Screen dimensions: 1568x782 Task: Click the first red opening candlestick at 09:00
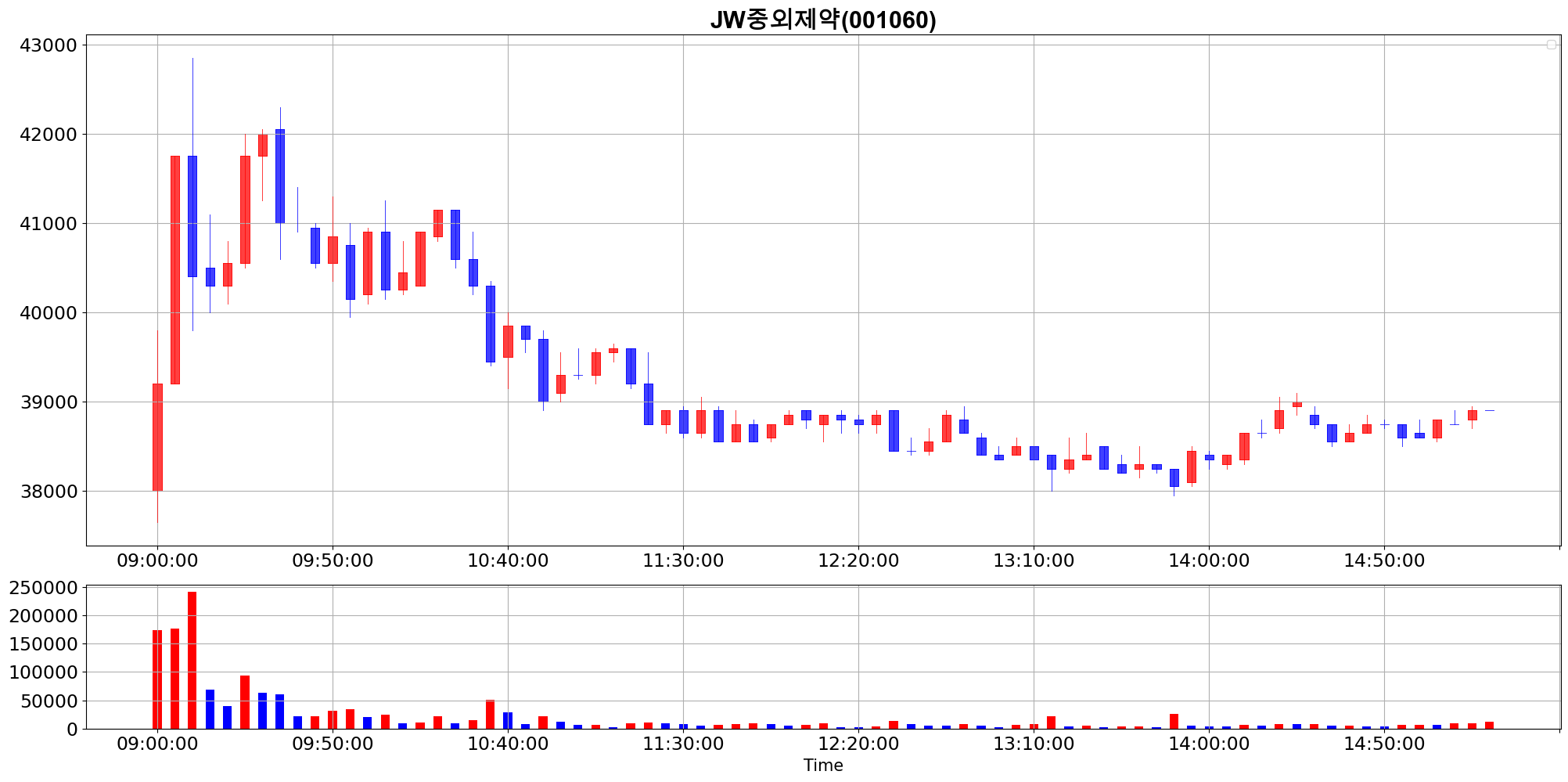pos(157,438)
